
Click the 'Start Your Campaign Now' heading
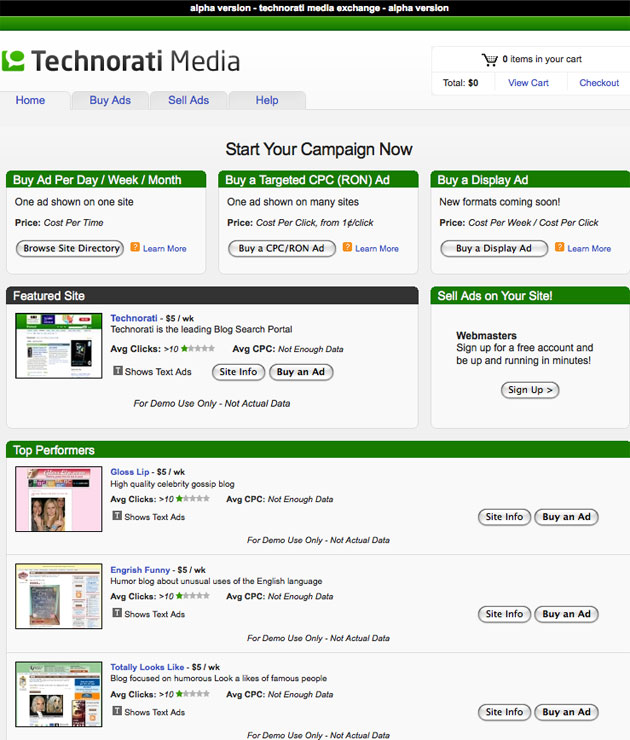tap(319, 149)
